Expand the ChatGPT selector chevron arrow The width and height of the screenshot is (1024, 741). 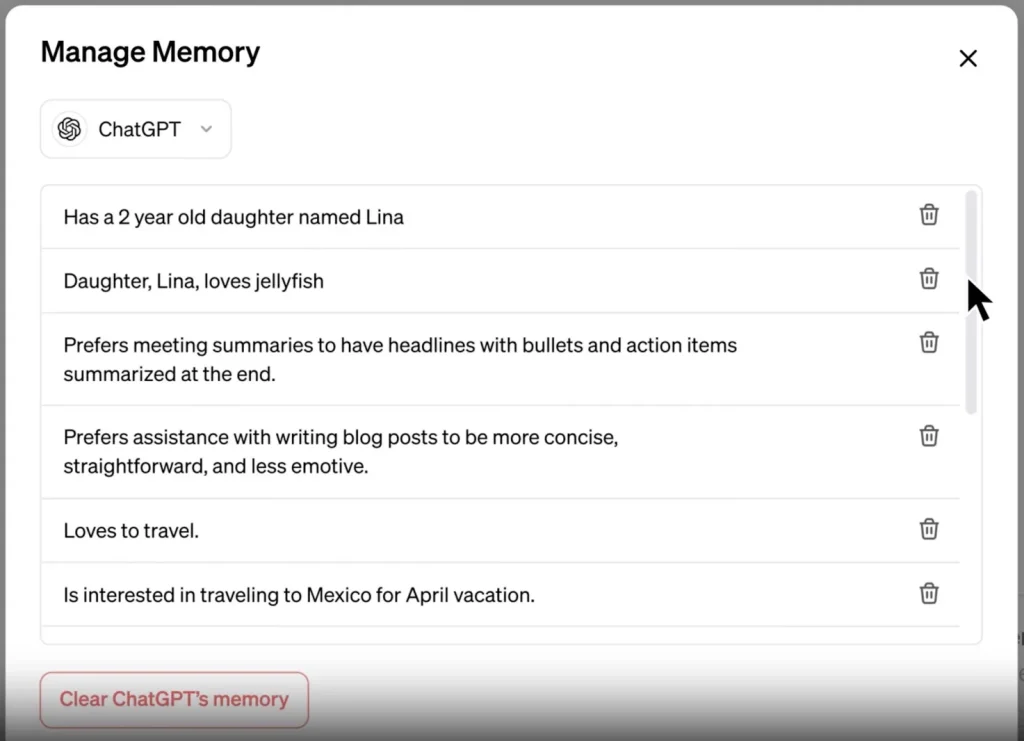(x=206, y=129)
